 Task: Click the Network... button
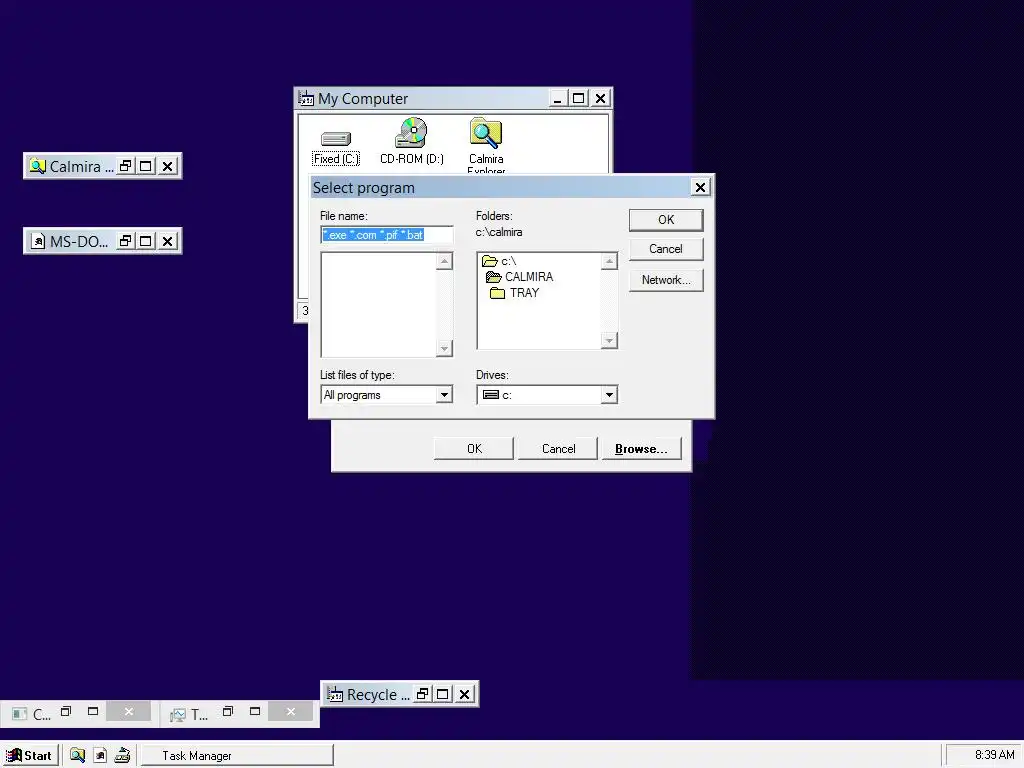666,280
